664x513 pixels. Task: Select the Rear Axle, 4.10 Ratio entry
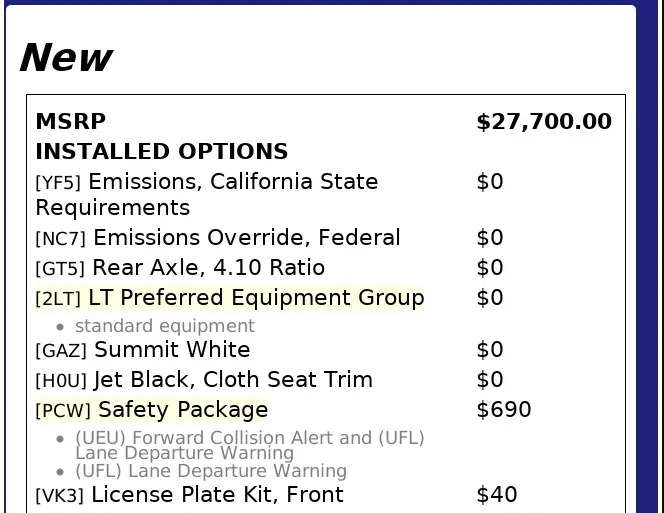click(180, 268)
